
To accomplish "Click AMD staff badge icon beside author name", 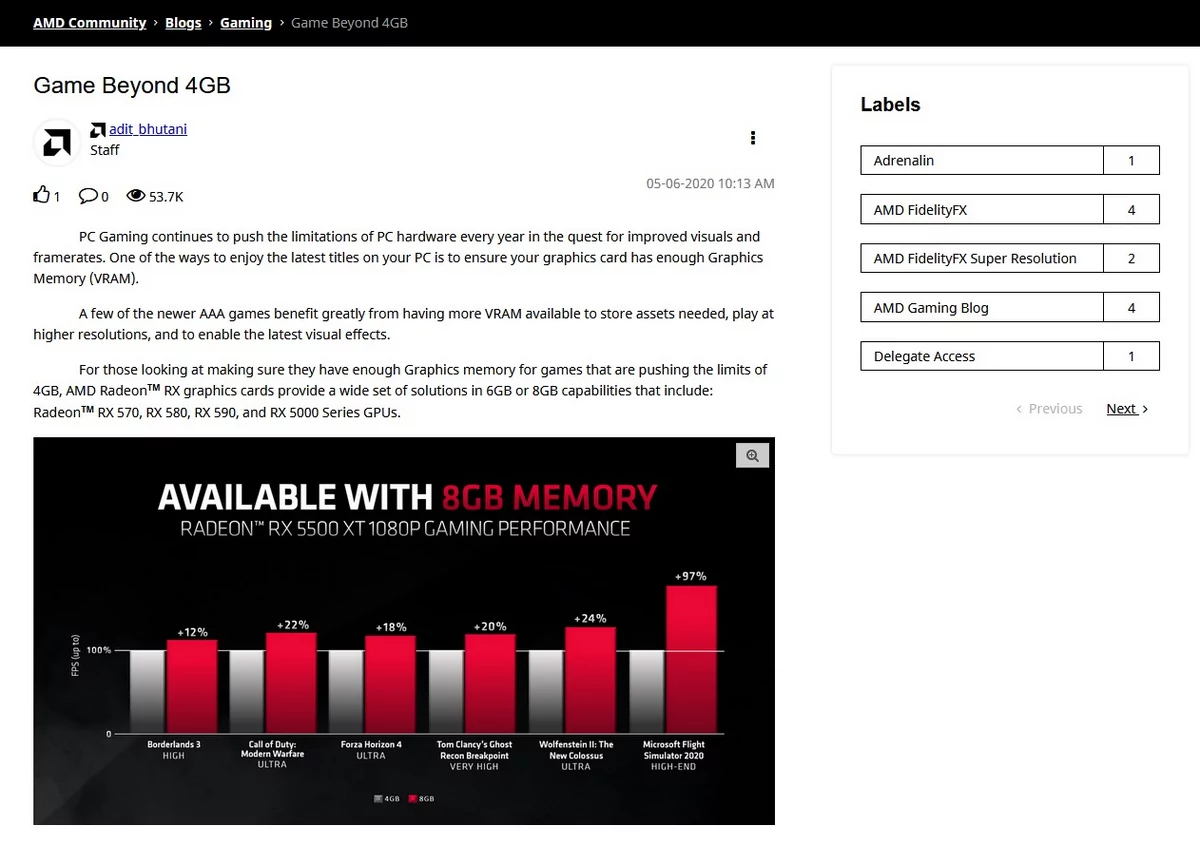I will 98,130.
